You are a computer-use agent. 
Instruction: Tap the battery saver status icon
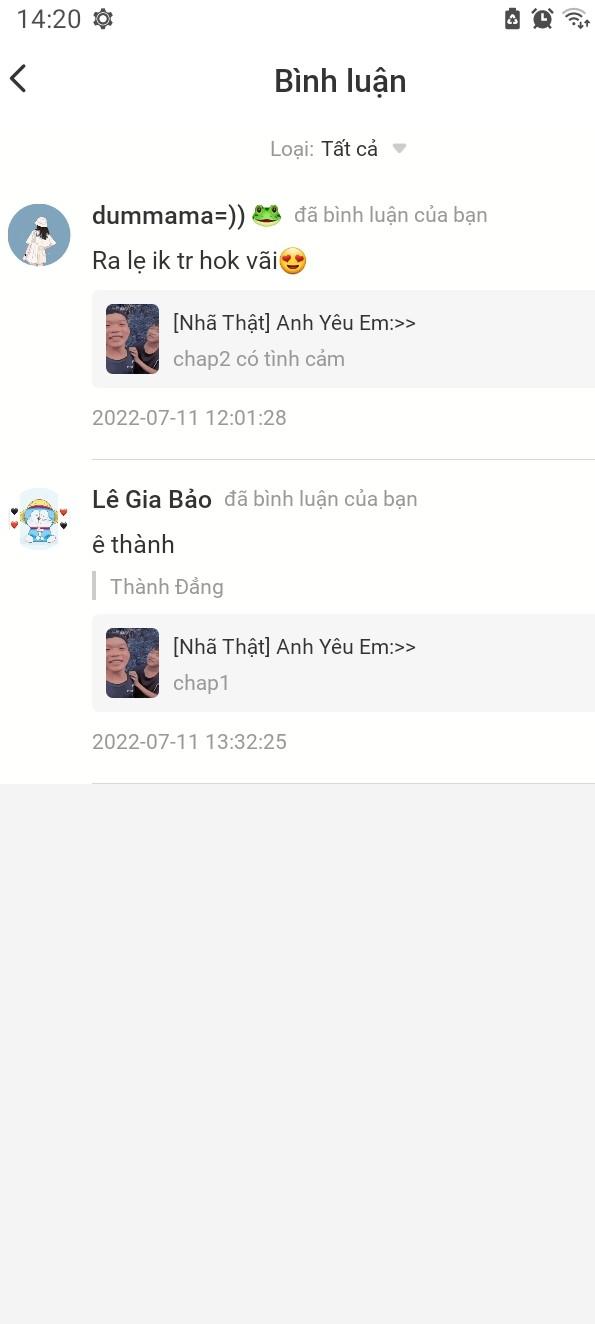[x=512, y=18]
